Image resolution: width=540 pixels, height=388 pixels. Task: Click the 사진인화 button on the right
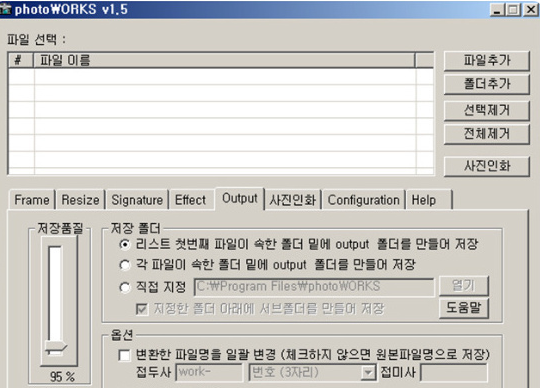[x=486, y=167]
